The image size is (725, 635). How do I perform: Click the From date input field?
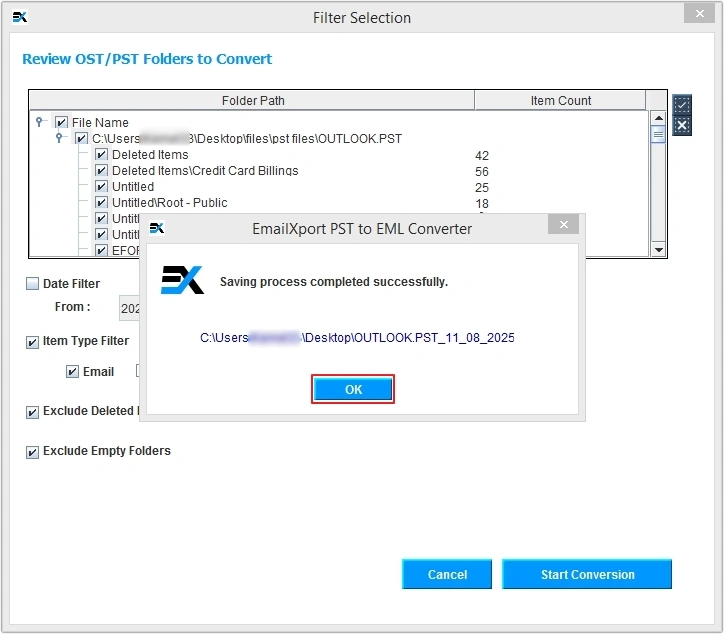(x=129, y=308)
